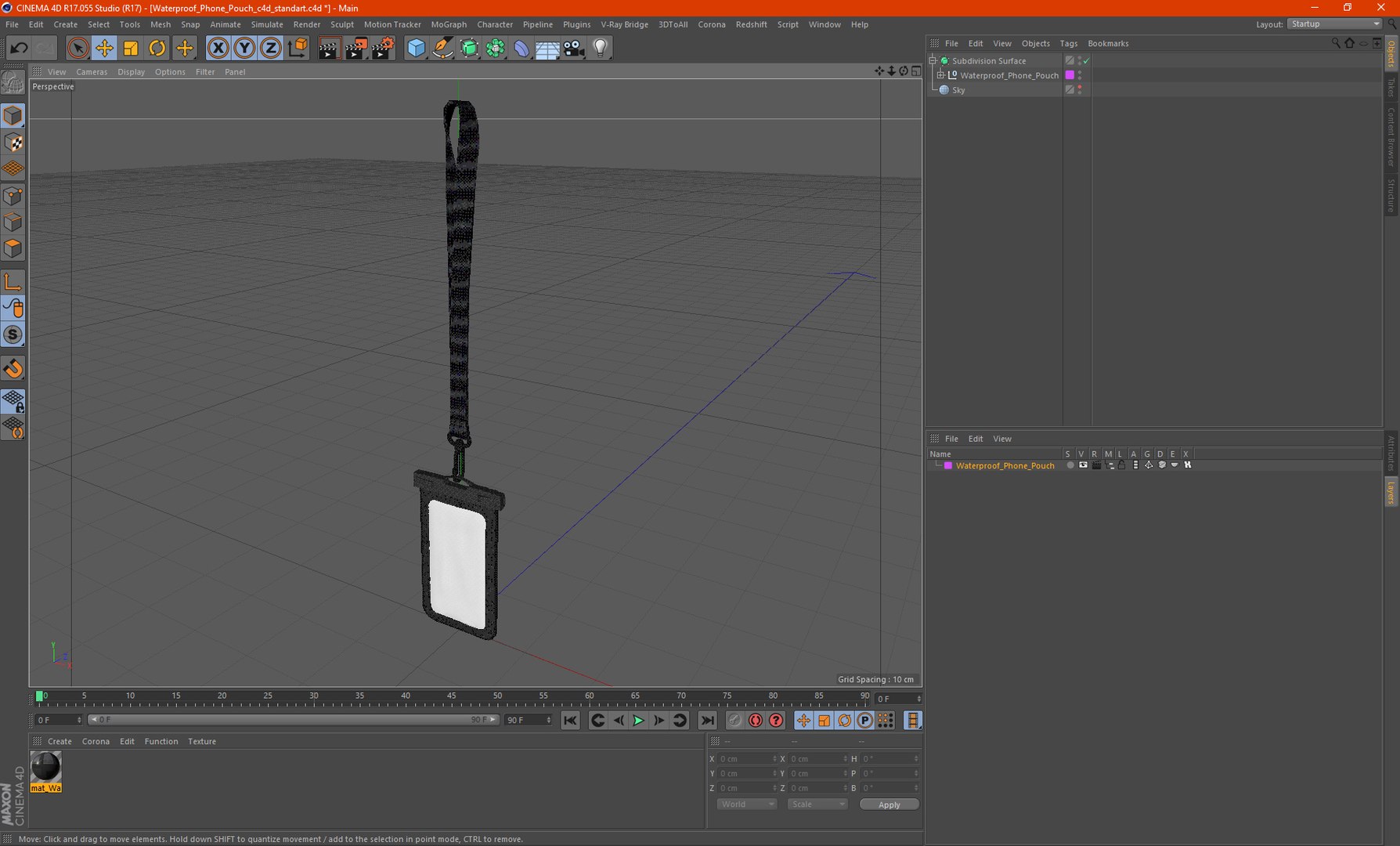Collapse the Subdivision Surface tree
Viewport: 1400px width, 846px height.
pyautogui.click(x=933, y=60)
